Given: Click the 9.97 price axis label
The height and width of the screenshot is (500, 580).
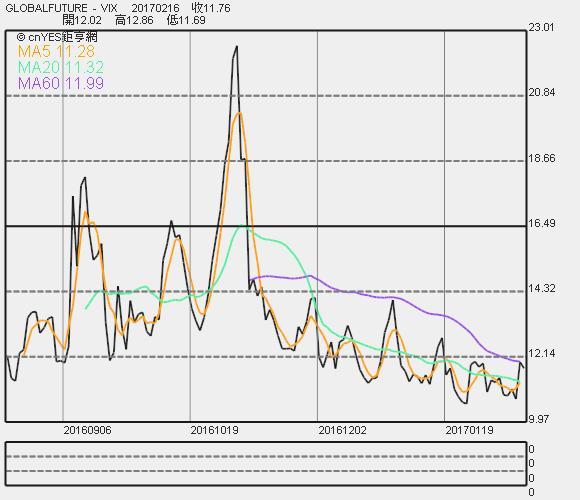Looking at the screenshot, I should pyautogui.click(x=540, y=419).
